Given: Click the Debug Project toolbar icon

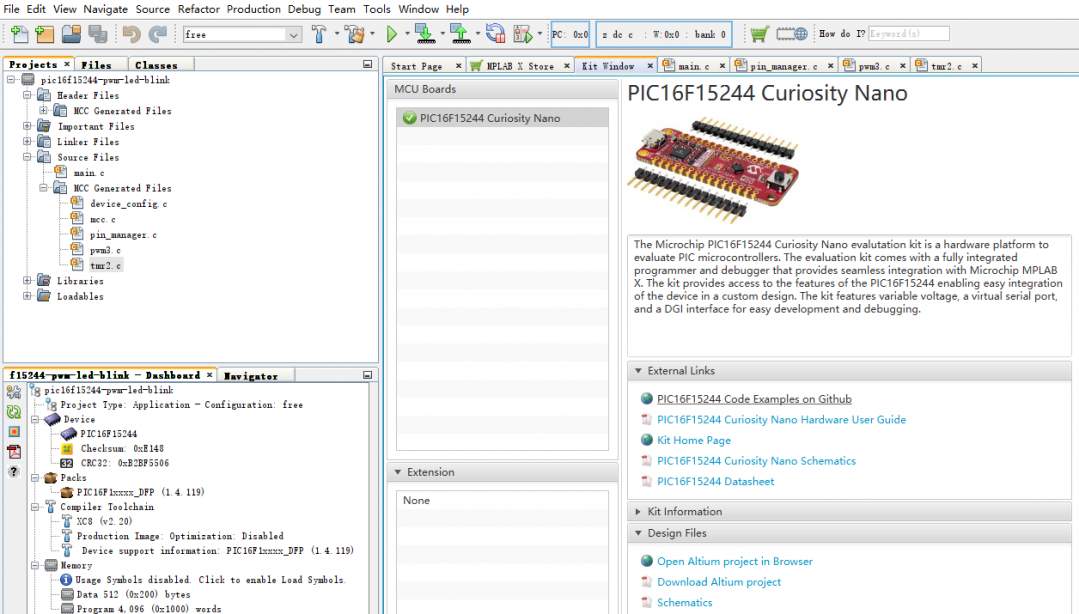Looking at the screenshot, I should coord(523,35).
